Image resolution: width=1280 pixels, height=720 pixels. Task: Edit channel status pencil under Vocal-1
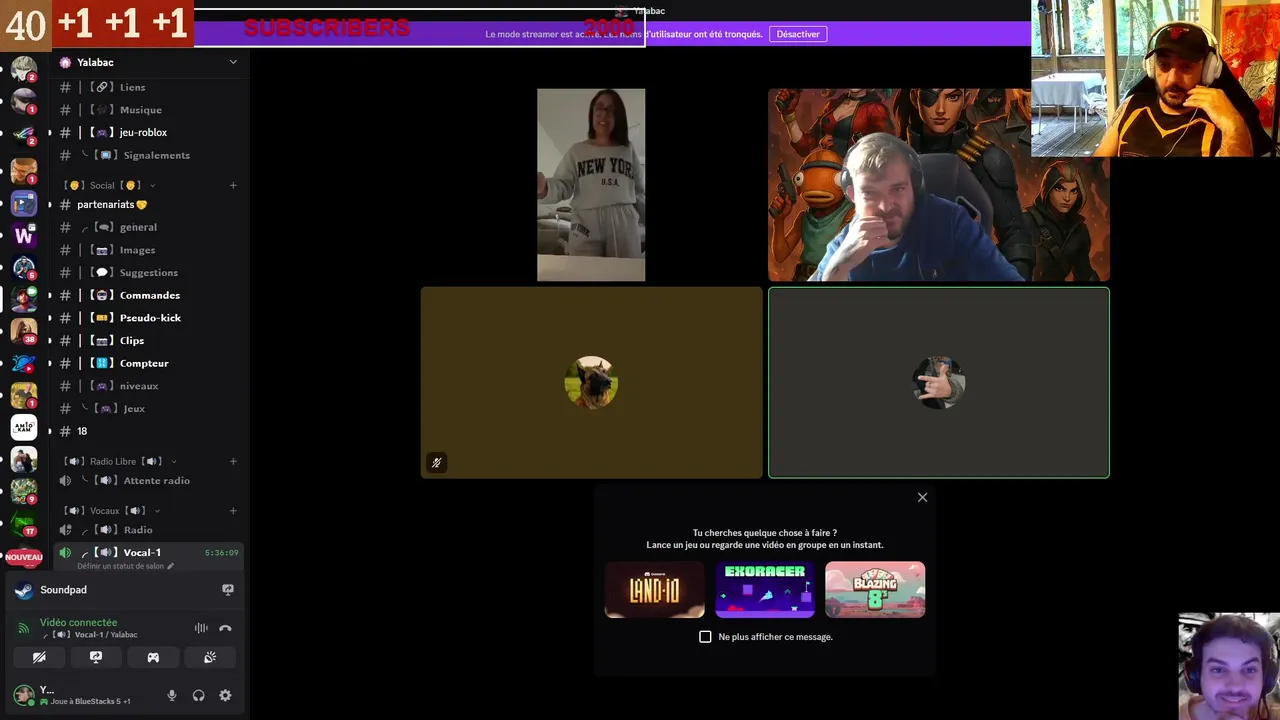point(170,566)
